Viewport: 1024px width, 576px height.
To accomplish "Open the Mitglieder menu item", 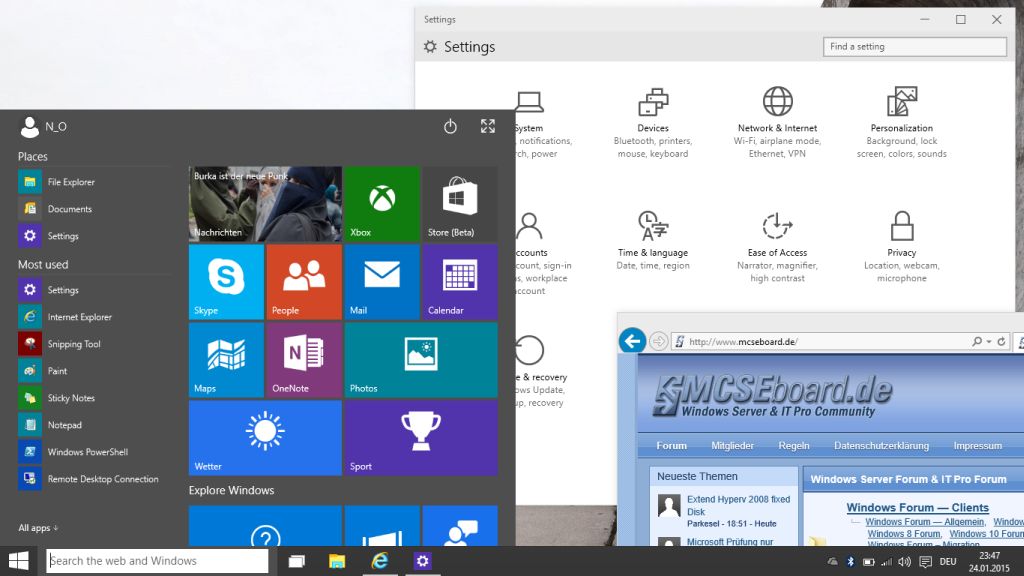I will [732, 445].
